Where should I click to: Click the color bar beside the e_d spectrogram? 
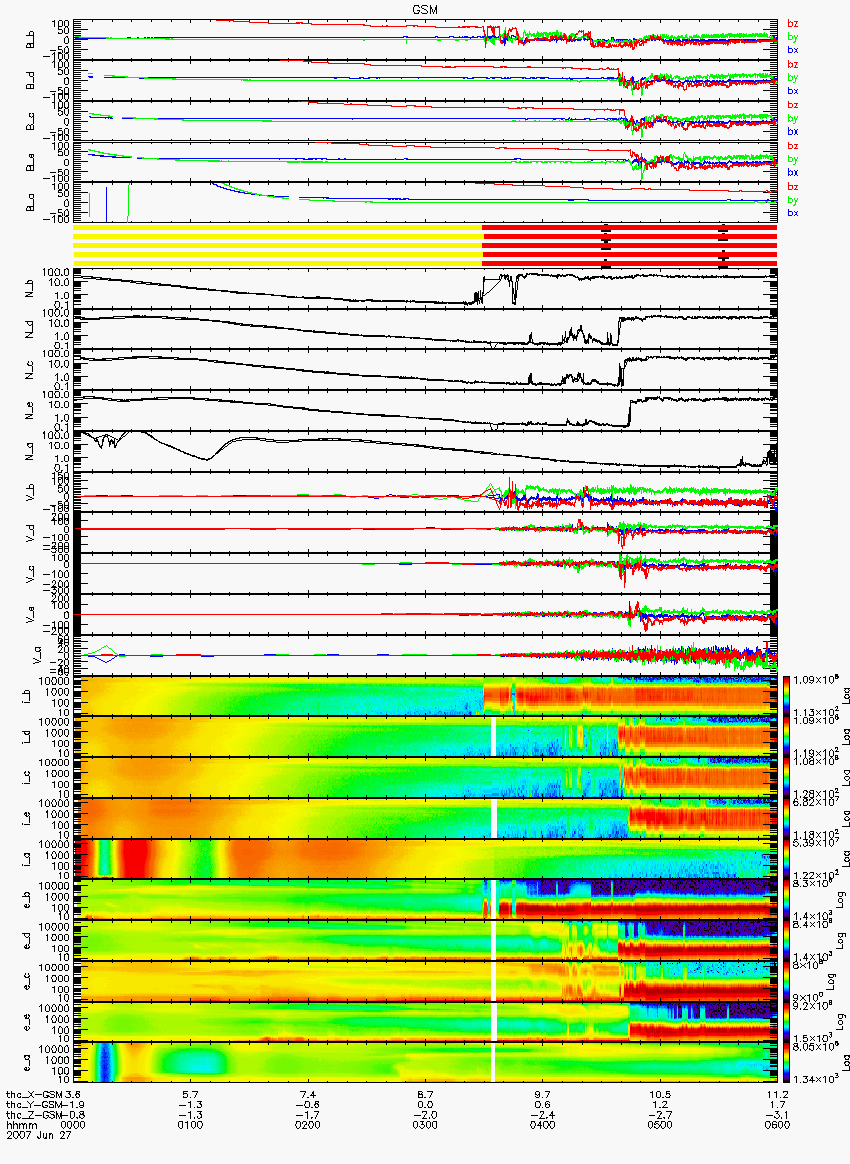coord(787,940)
